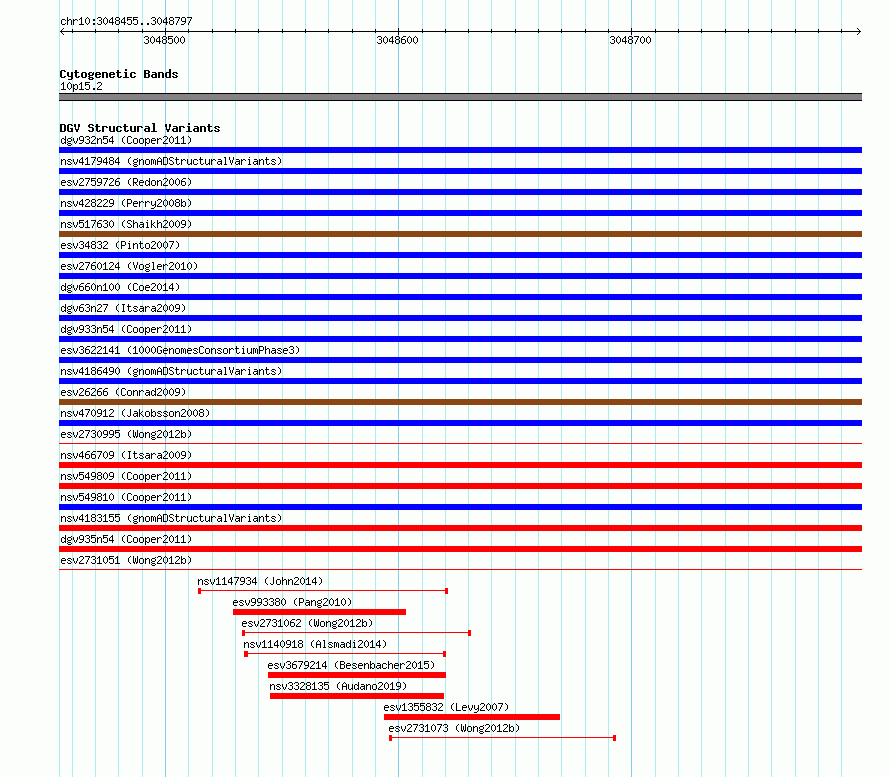Select the nsv4183155 (gnomADStructuralVariants) label
The width and height of the screenshot is (890, 777).
(x=171, y=518)
